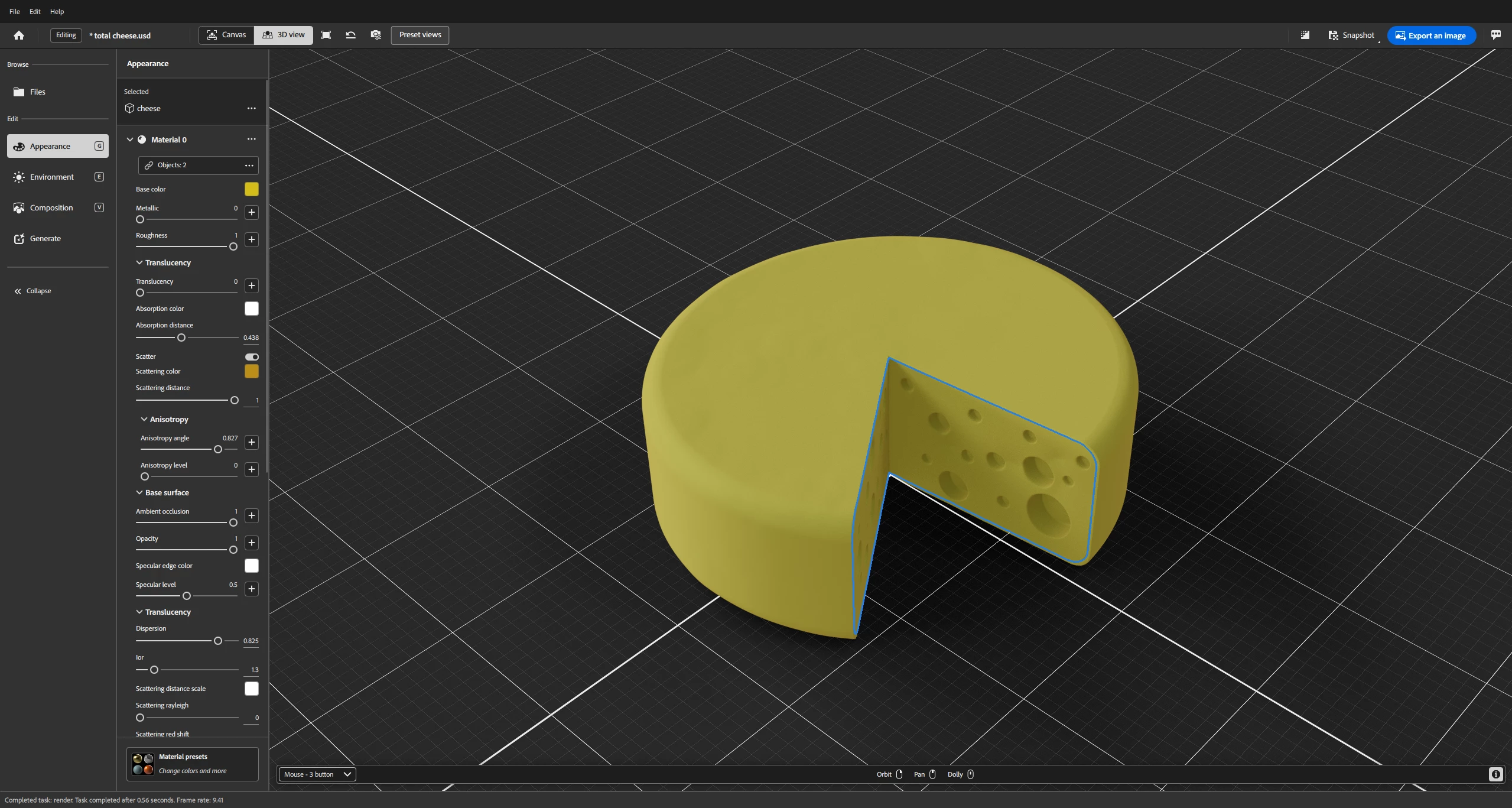This screenshot has height=808, width=1512.
Task: Open the Mouse - 3 button dropdown
Action: pos(317,774)
